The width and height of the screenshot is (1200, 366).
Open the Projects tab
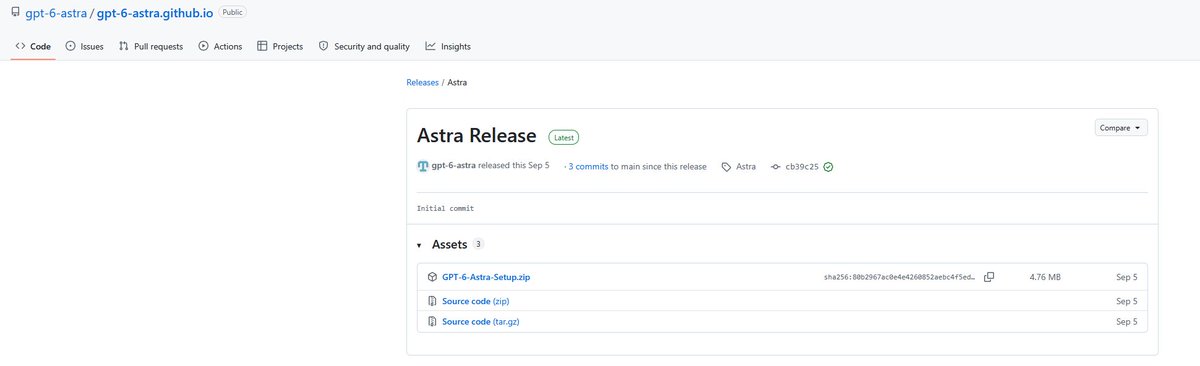point(280,46)
